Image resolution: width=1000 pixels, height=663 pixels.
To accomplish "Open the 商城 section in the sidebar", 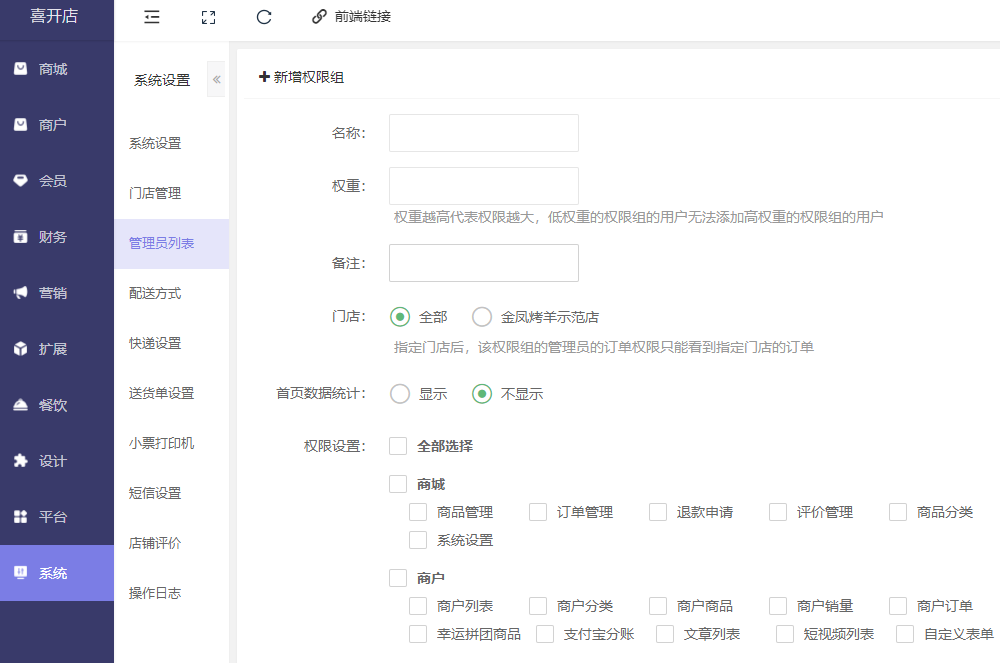I will [56, 69].
